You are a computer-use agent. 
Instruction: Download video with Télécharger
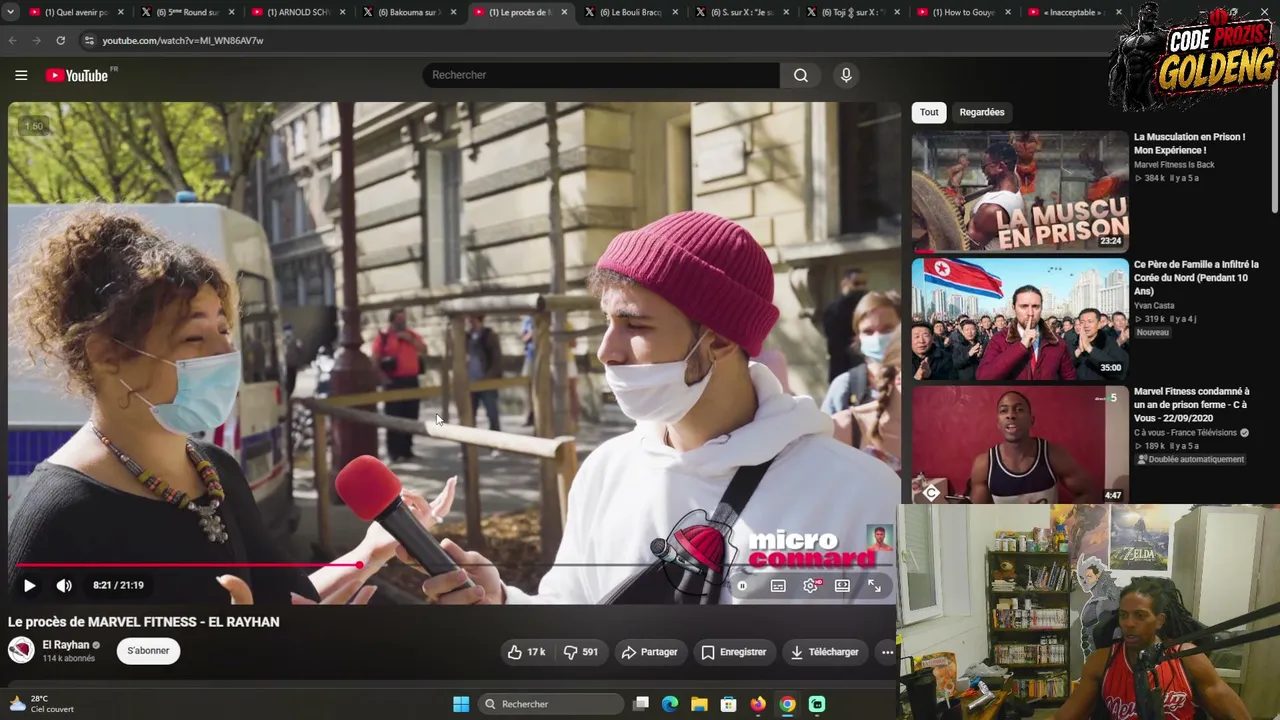[x=825, y=652]
